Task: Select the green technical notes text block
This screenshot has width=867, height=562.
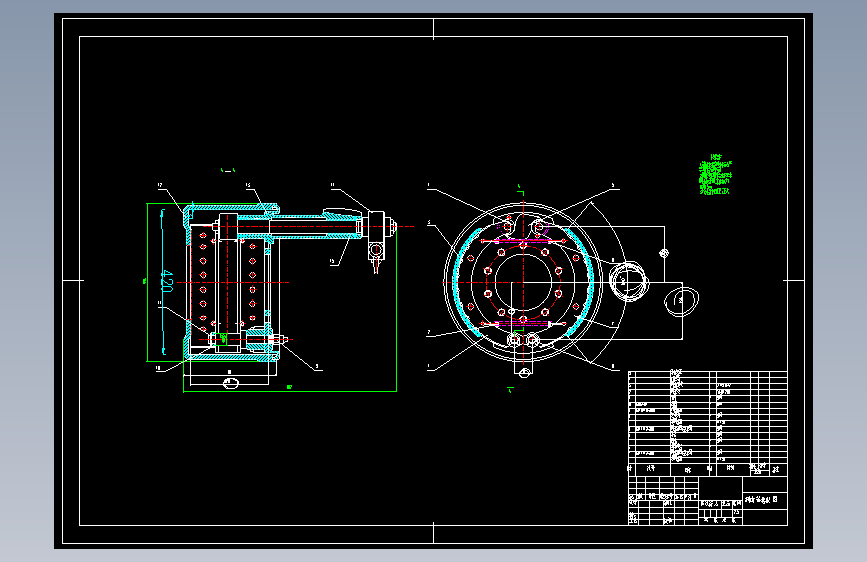Action: click(715, 175)
